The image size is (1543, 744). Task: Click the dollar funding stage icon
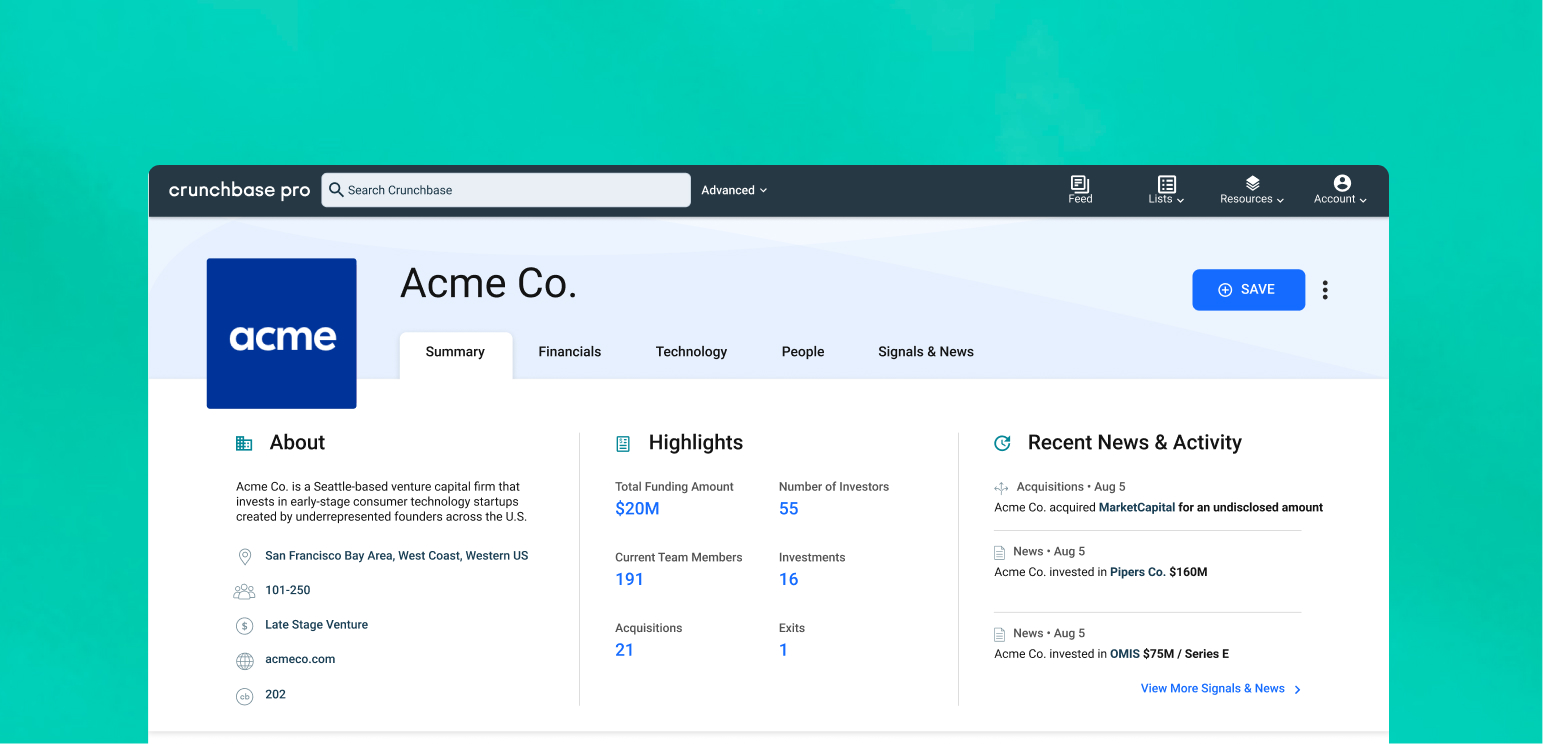[x=244, y=626]
